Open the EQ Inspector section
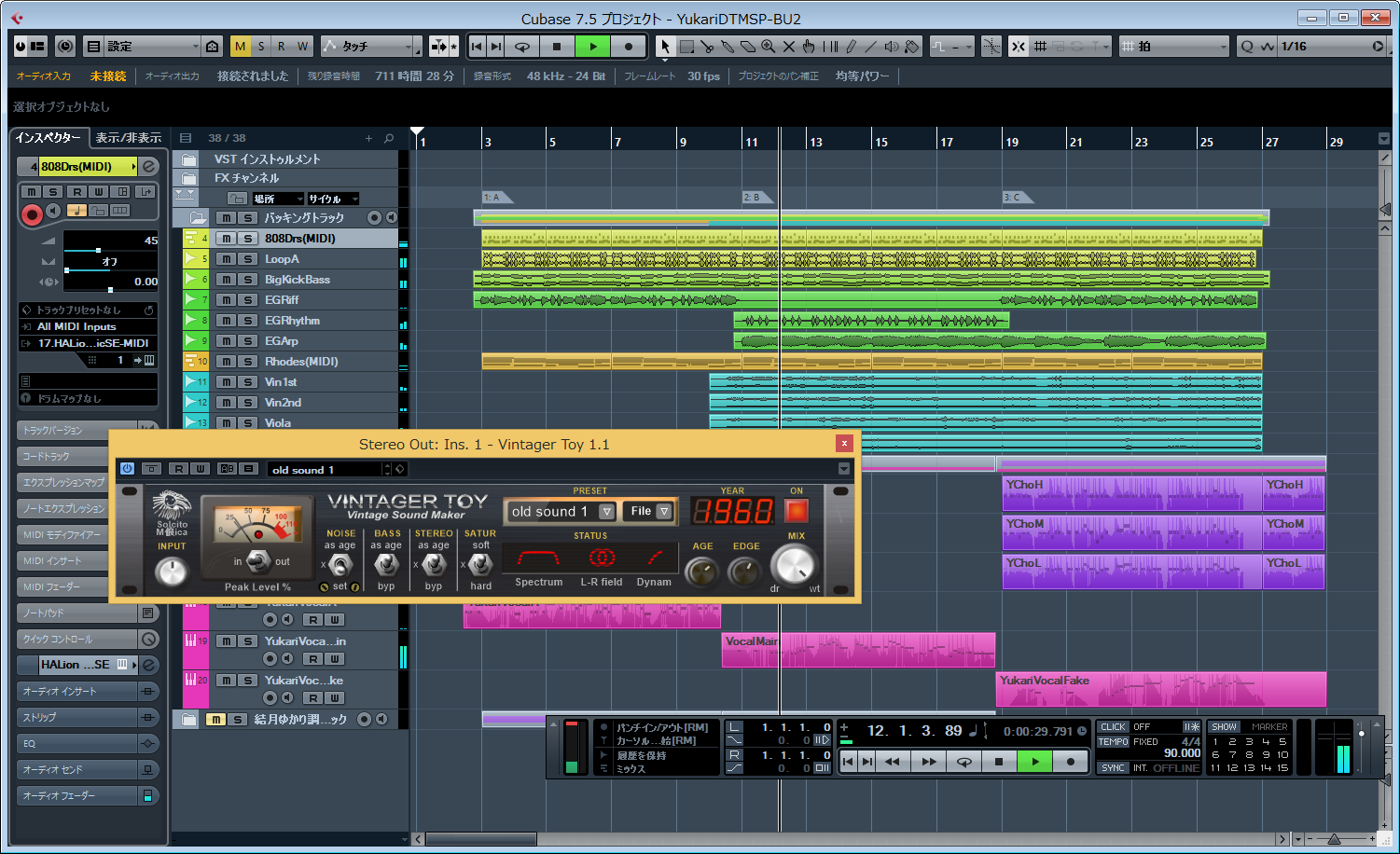Viewport: 1400px width, 854px height. click(x=87, y=743)
